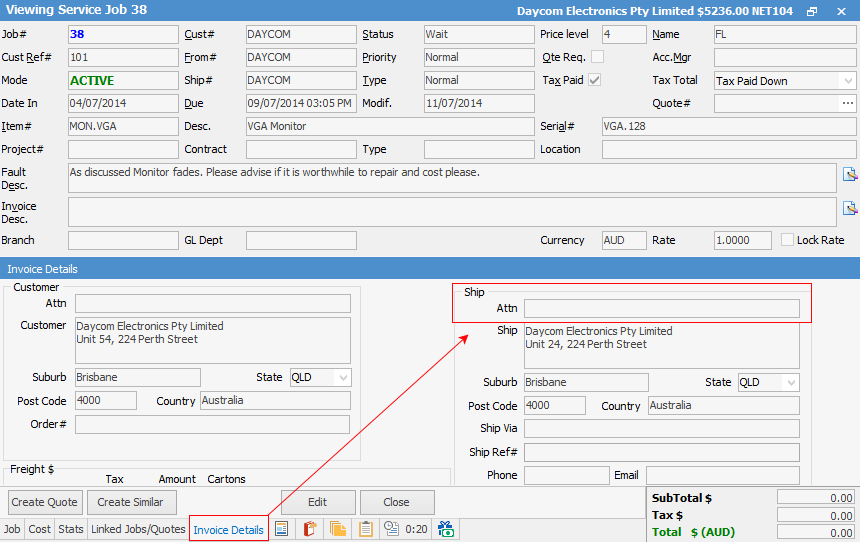Click the red and orange document icon in bottom toolbar
Viewport: 860px width, 542px height.
point(310,529)
